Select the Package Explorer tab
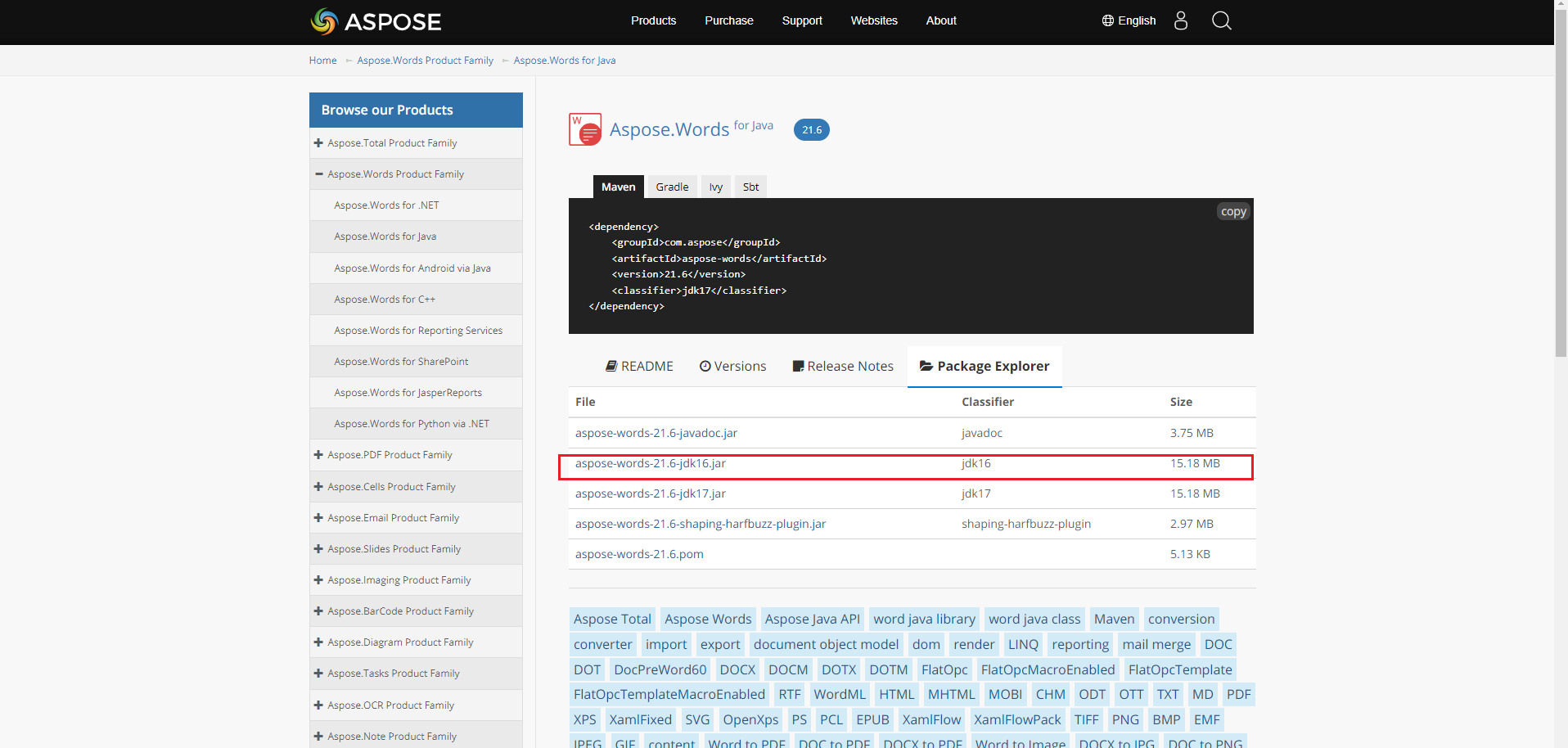 click(985, 366)
